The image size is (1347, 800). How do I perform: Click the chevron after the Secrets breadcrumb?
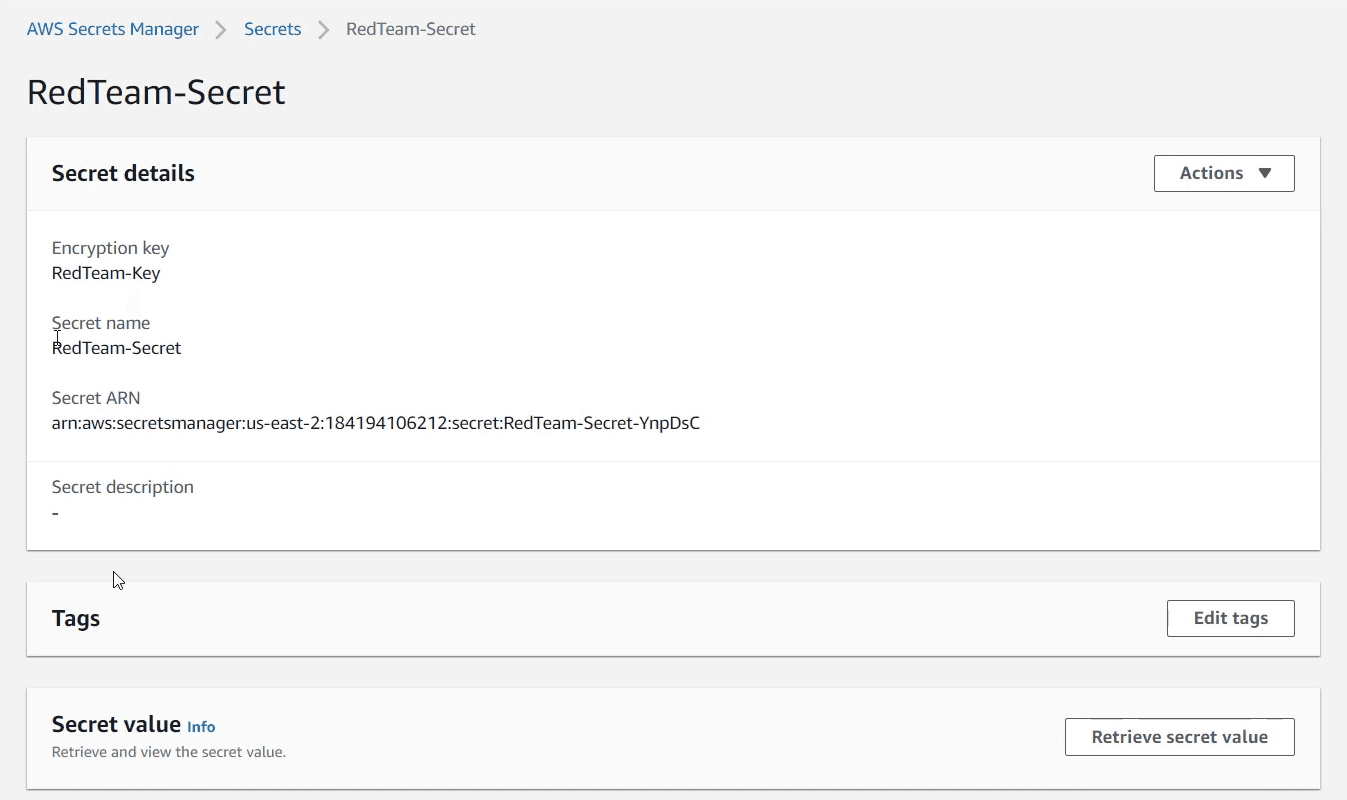tap(323, 30)
